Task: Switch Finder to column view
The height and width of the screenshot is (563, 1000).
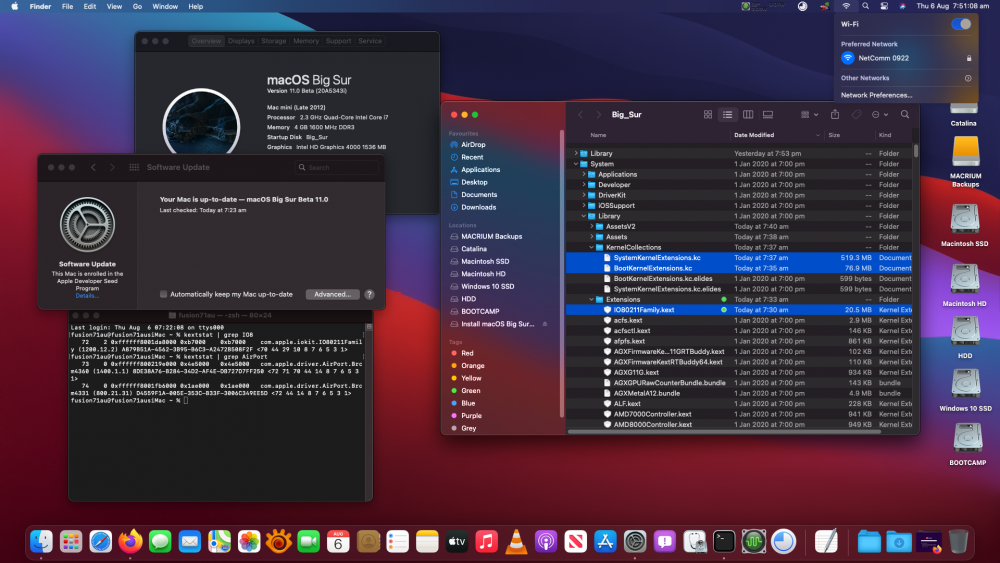Action: pos(747,115)
